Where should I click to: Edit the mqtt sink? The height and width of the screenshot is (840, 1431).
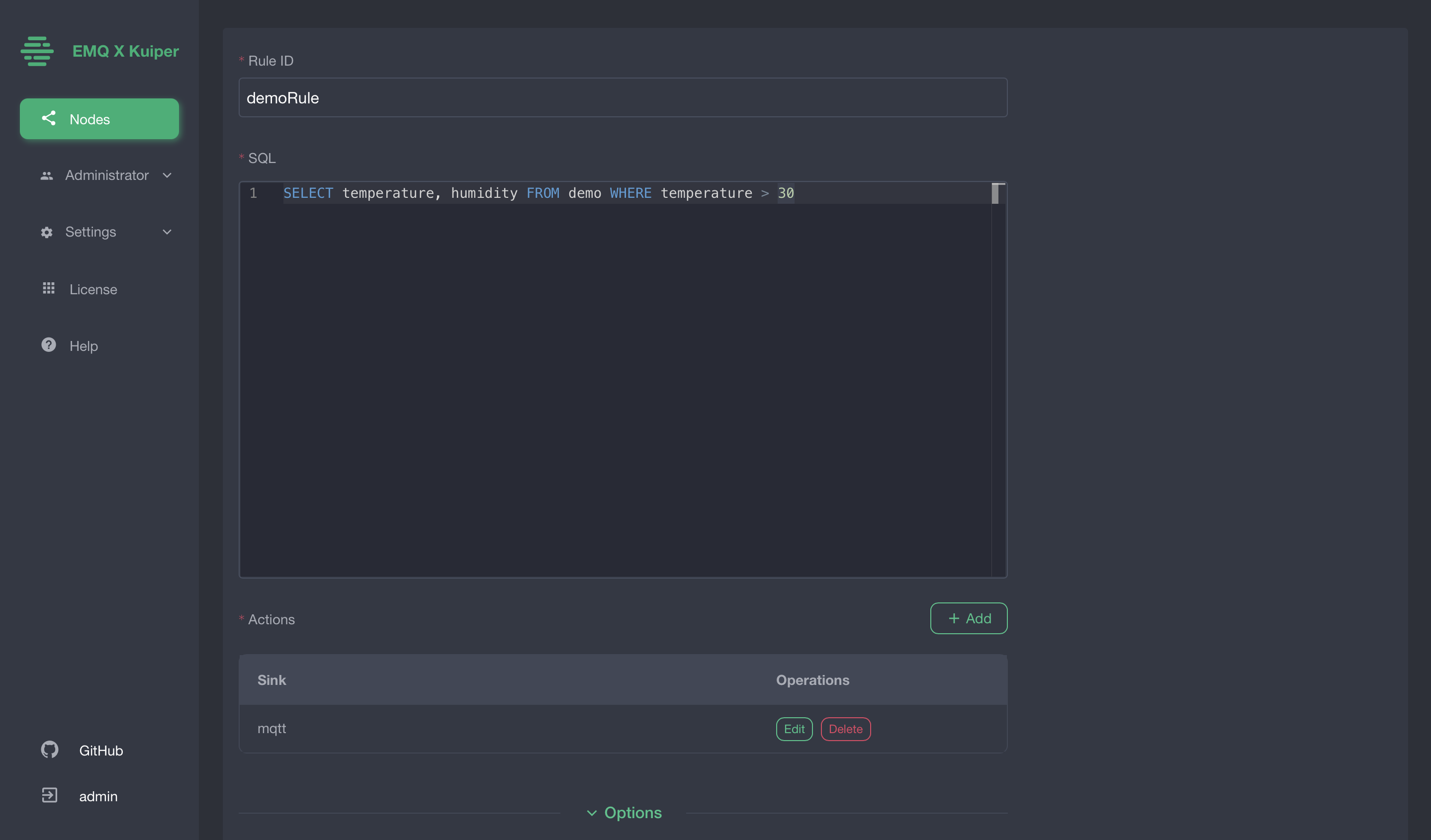click(x=795, y=729)
